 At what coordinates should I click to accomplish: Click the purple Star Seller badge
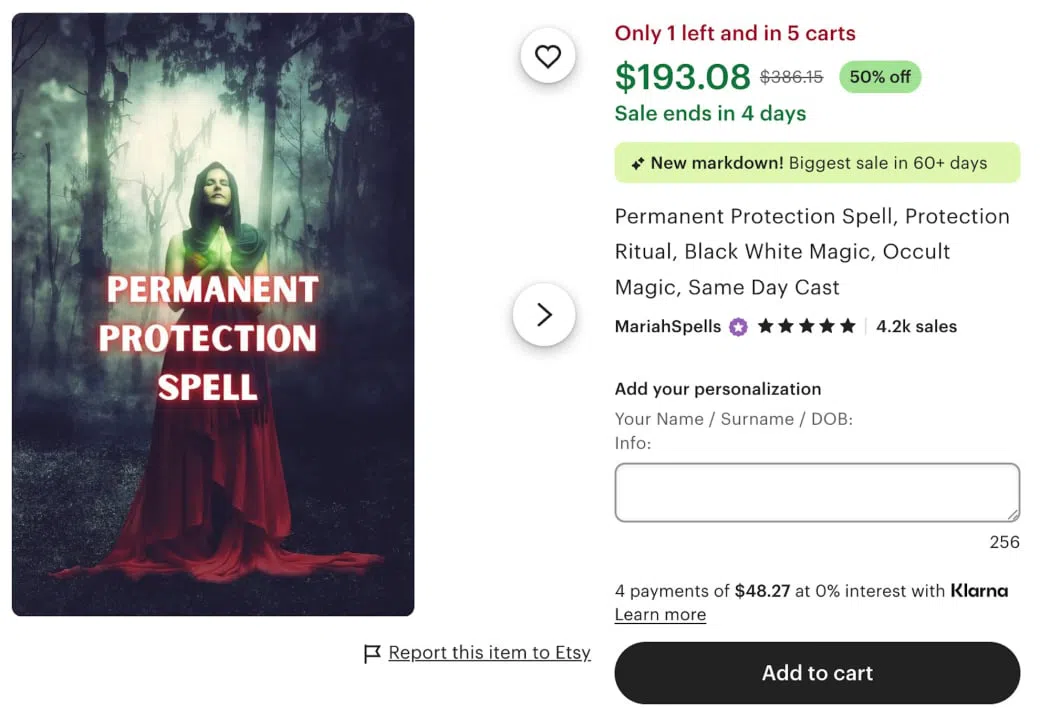(738, 327)
